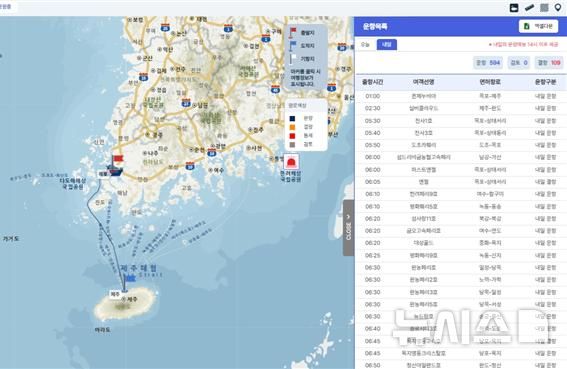Select the 01:00 departure row

tap(461, 96)
